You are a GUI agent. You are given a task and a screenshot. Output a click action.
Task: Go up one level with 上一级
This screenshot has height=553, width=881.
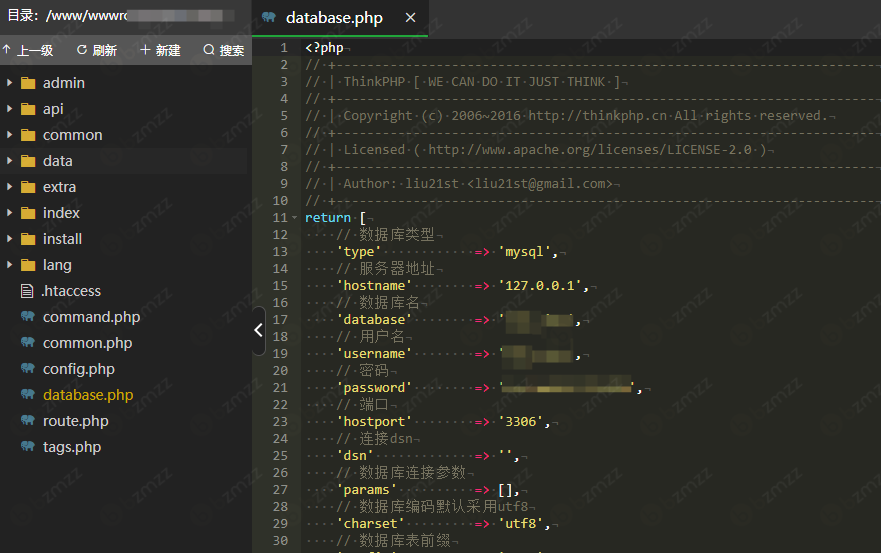28,51
